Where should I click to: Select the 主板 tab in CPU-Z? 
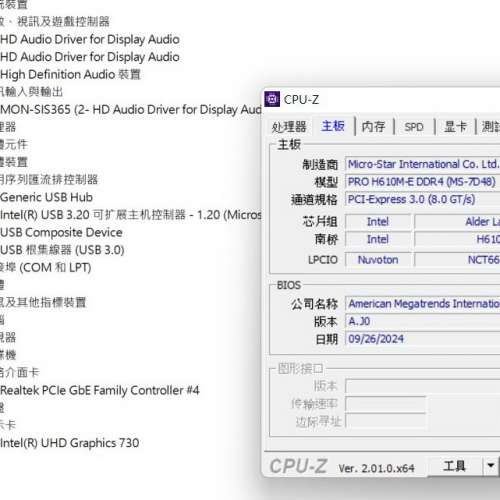pos(333,126)
